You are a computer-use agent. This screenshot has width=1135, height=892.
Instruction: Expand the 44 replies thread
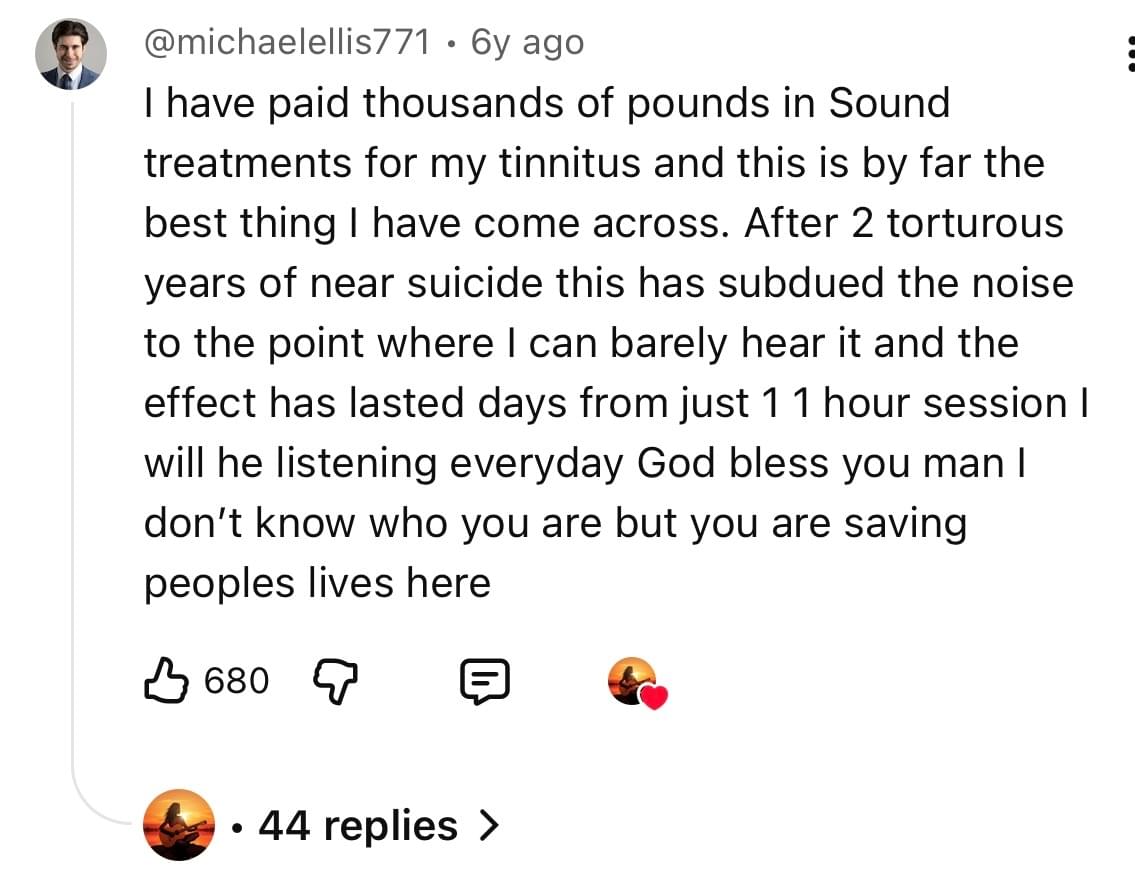click(x=357, y=826)
